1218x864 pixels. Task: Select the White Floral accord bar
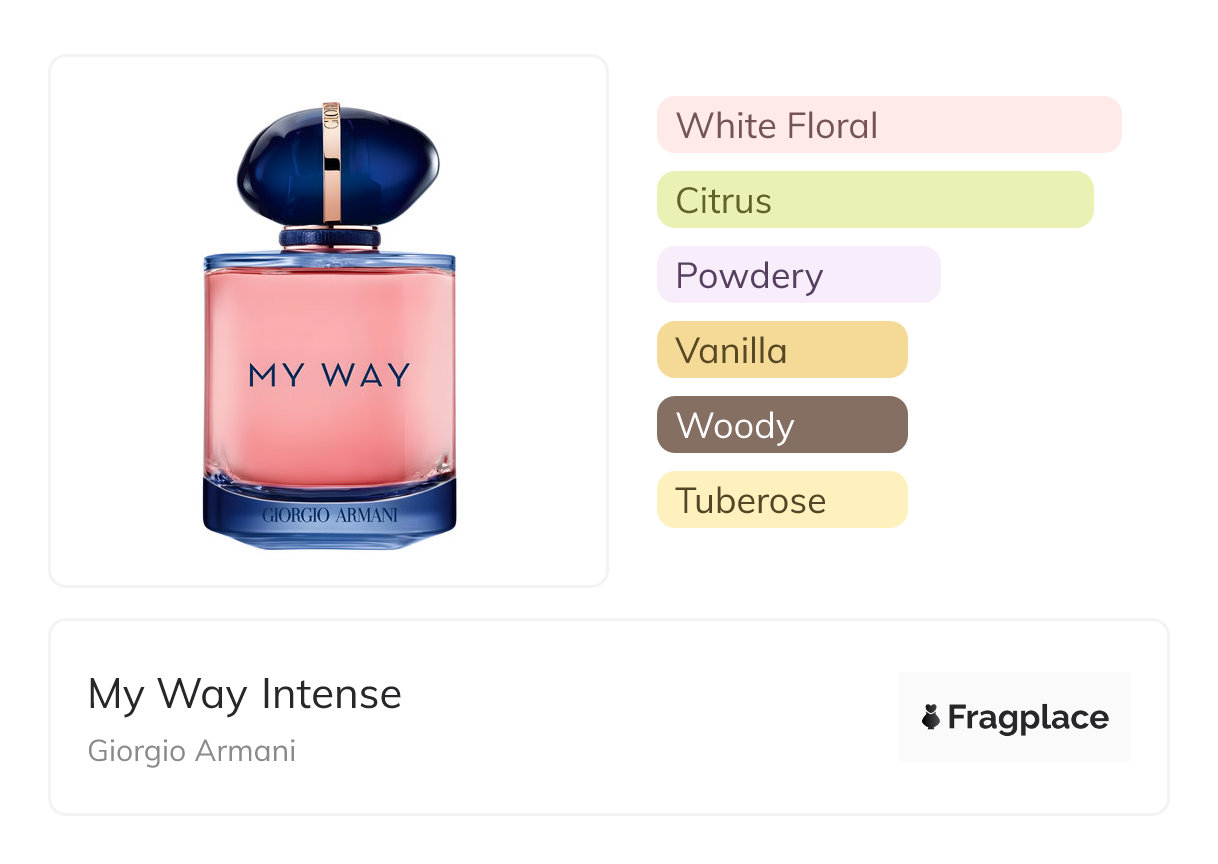[x=889, y=125]
